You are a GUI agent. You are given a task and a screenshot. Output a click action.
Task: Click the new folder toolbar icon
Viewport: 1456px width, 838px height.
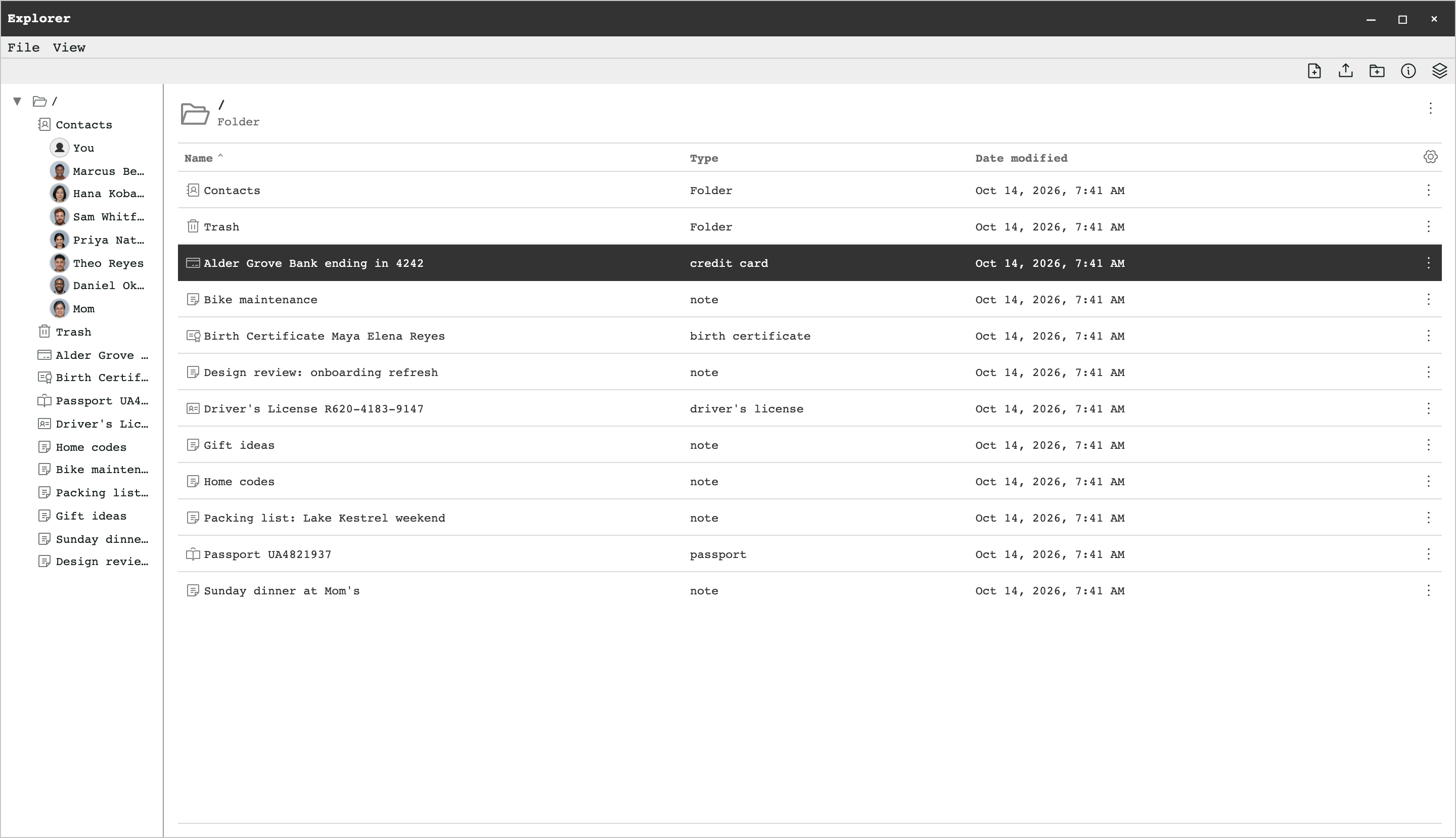pyautogui.click(x=1377, y=71)
